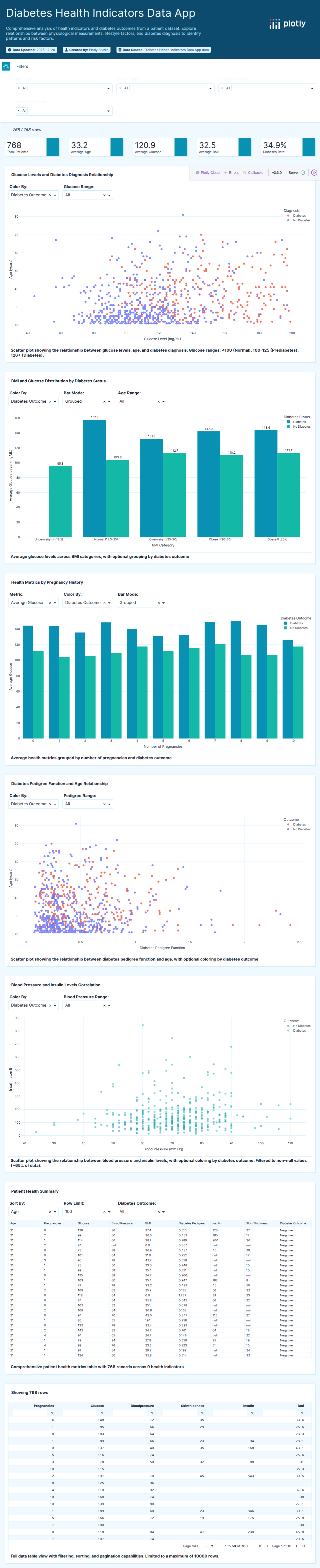Toggle No Diabetes trace in glucose scatter legend

click(x=299, y=220)
